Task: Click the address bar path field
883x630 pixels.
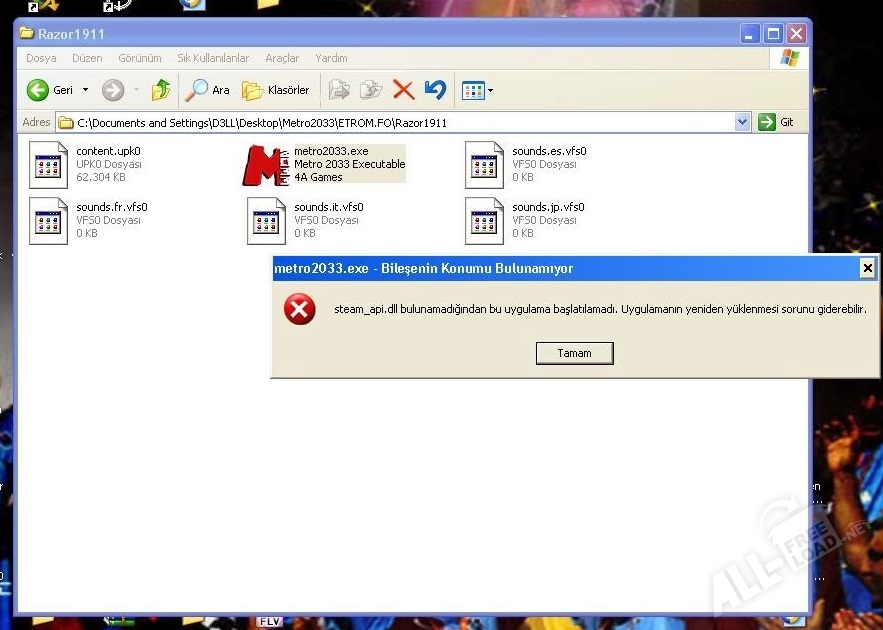Action: [x=400, y=123]
